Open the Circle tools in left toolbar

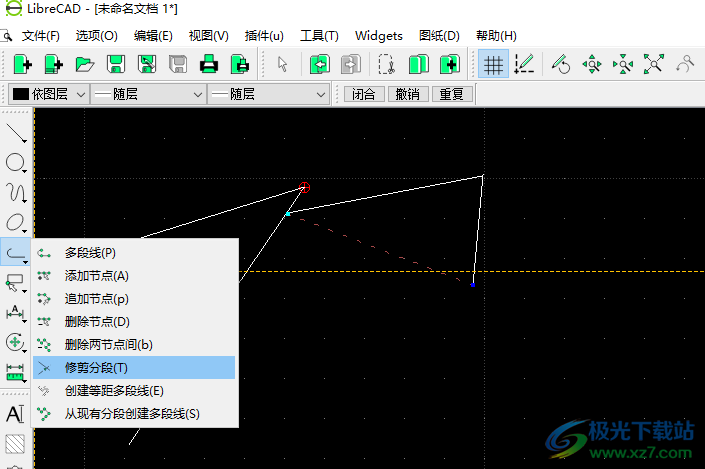(x=16, y=162)
